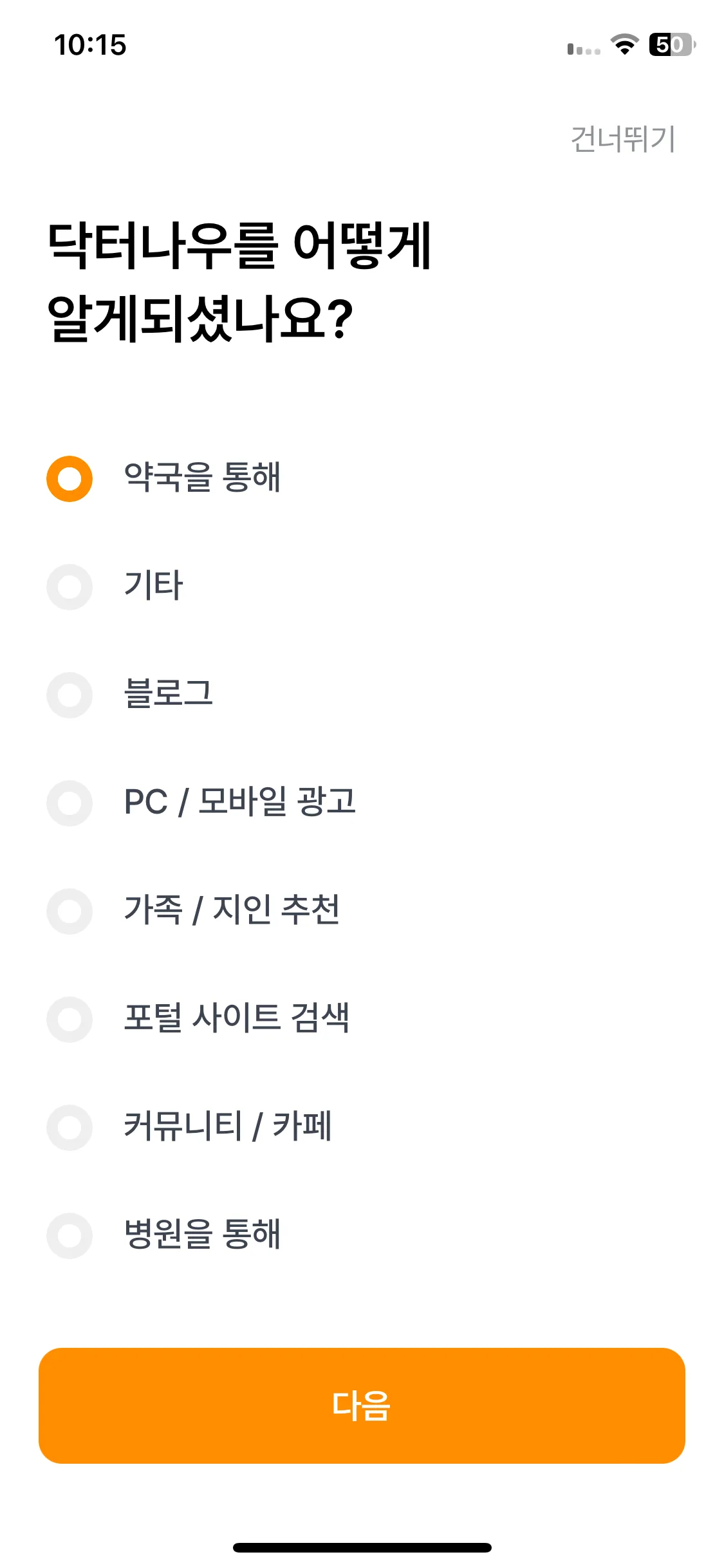Tap the 커뮤니티 / 카페 label text
The height and width of the screenshot is (1568, 724).
(x=228, y=1126)
